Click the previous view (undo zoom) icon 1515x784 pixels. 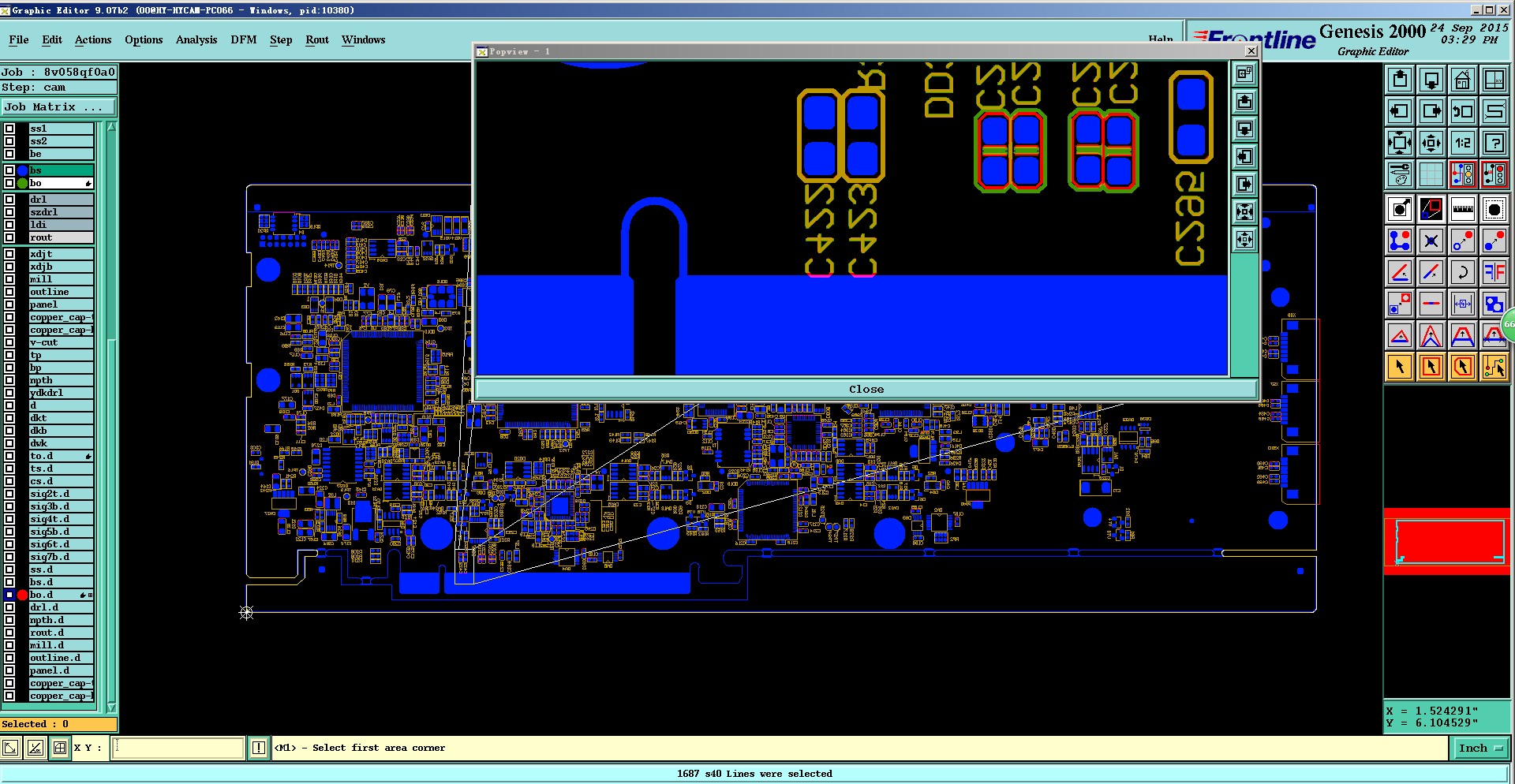point(1463,111)
